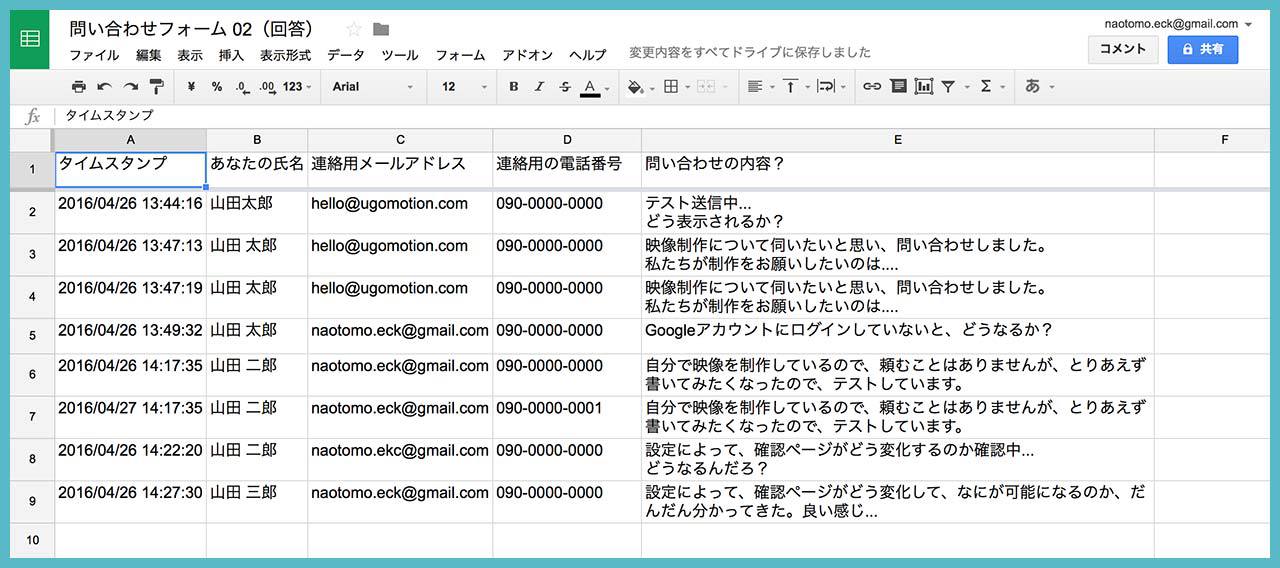Viewport: 1280px width, 568px height.
Task: Open the フォーム menu
Action: point(460,55)
